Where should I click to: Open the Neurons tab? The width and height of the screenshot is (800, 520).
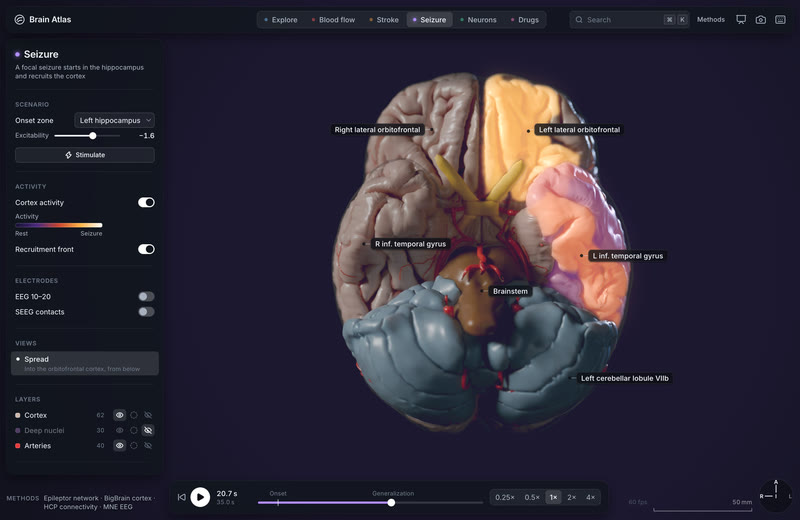click(478, 20)
